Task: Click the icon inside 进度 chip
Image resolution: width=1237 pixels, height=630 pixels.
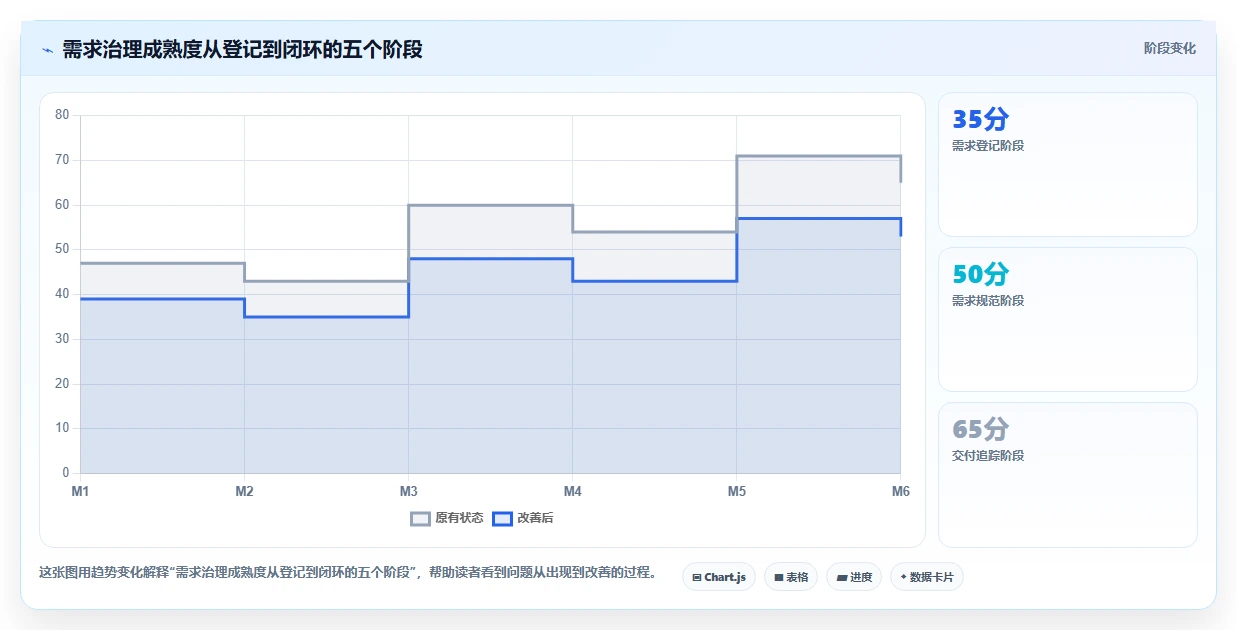Action: [842, 578]
